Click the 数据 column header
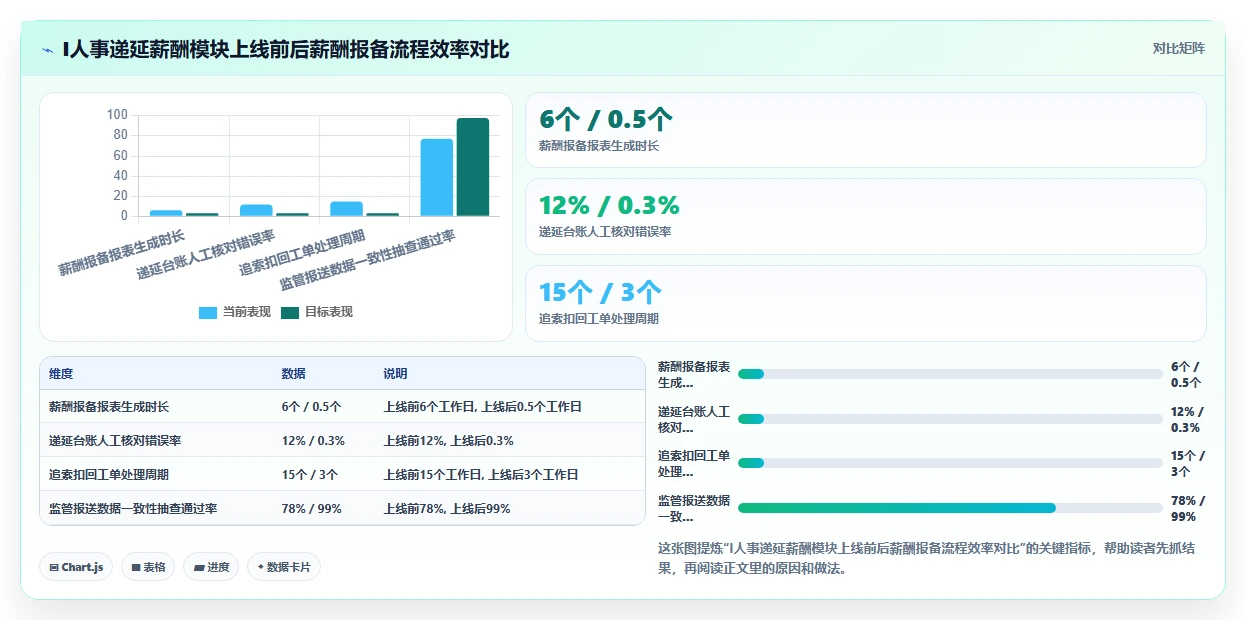This screenshot has height=620, width=1246. tap(294, 374)
